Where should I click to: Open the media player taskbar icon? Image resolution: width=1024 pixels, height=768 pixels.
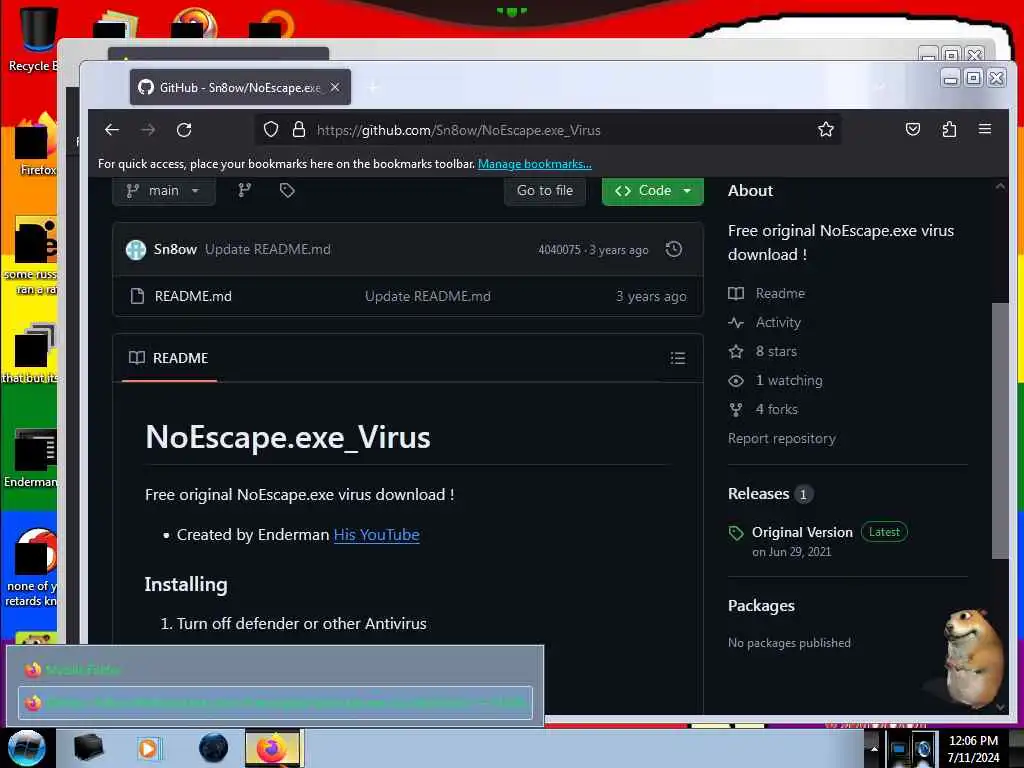tap(149, 748)
